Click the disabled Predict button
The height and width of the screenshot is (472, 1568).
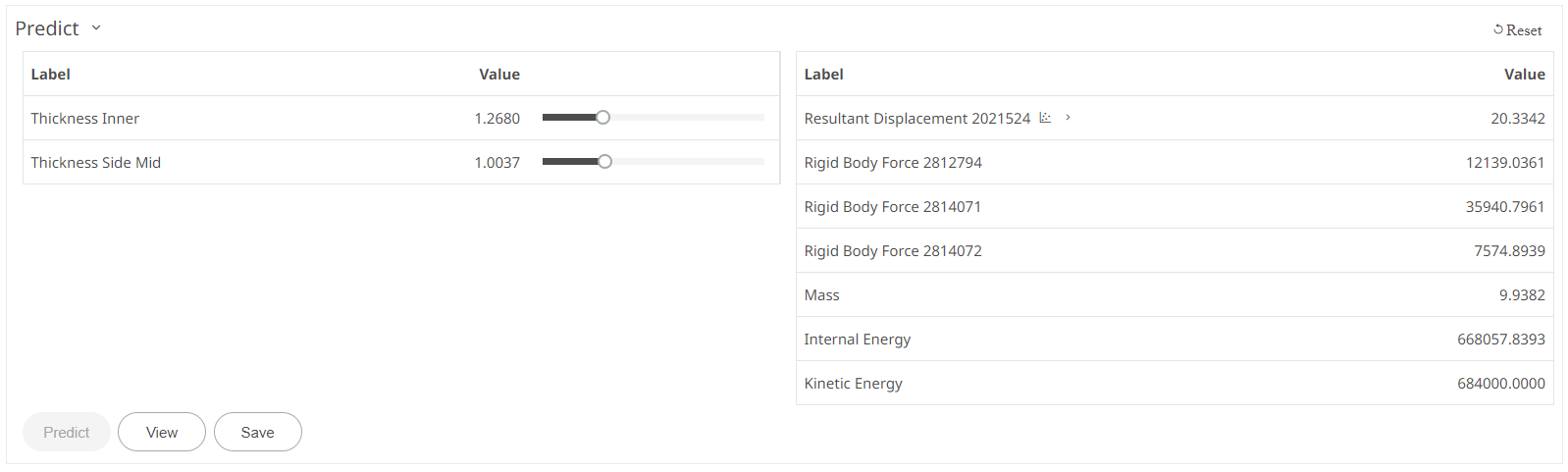pyautogui.click(x=66, y=432)
